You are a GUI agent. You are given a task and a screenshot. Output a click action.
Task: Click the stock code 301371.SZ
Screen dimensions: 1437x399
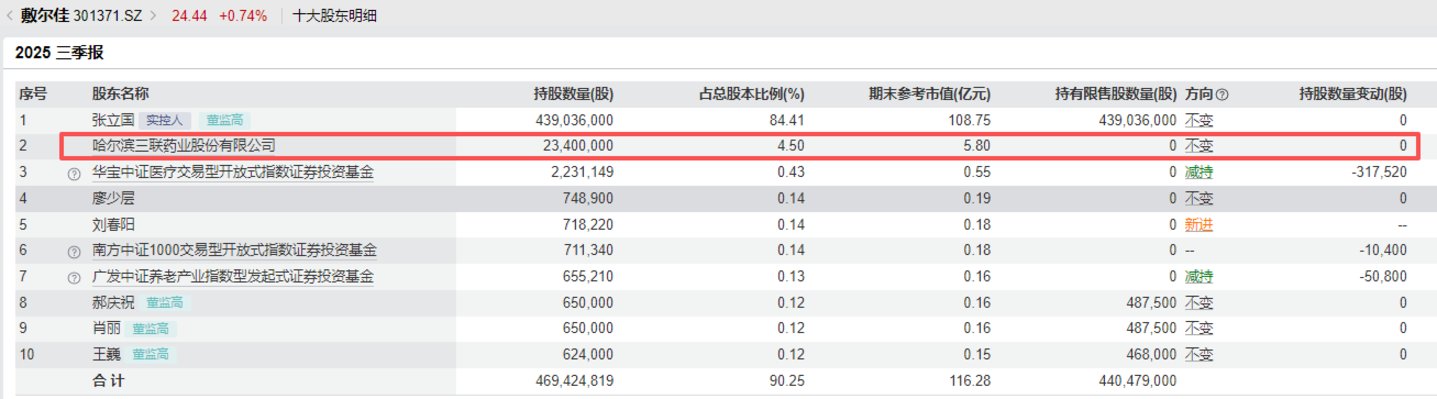[x=108, y=16]
